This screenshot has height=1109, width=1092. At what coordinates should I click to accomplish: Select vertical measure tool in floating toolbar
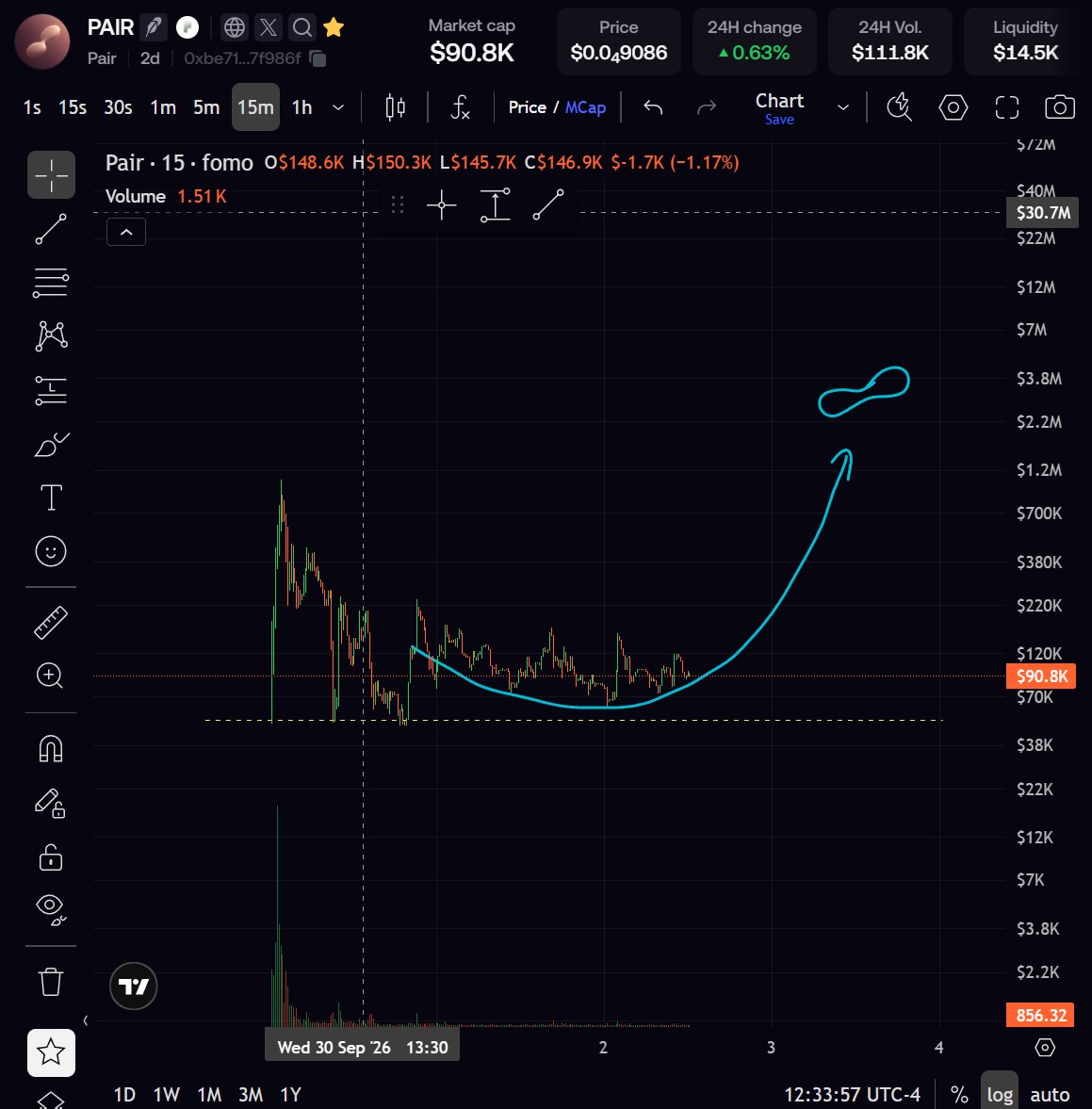click(495, 205)
